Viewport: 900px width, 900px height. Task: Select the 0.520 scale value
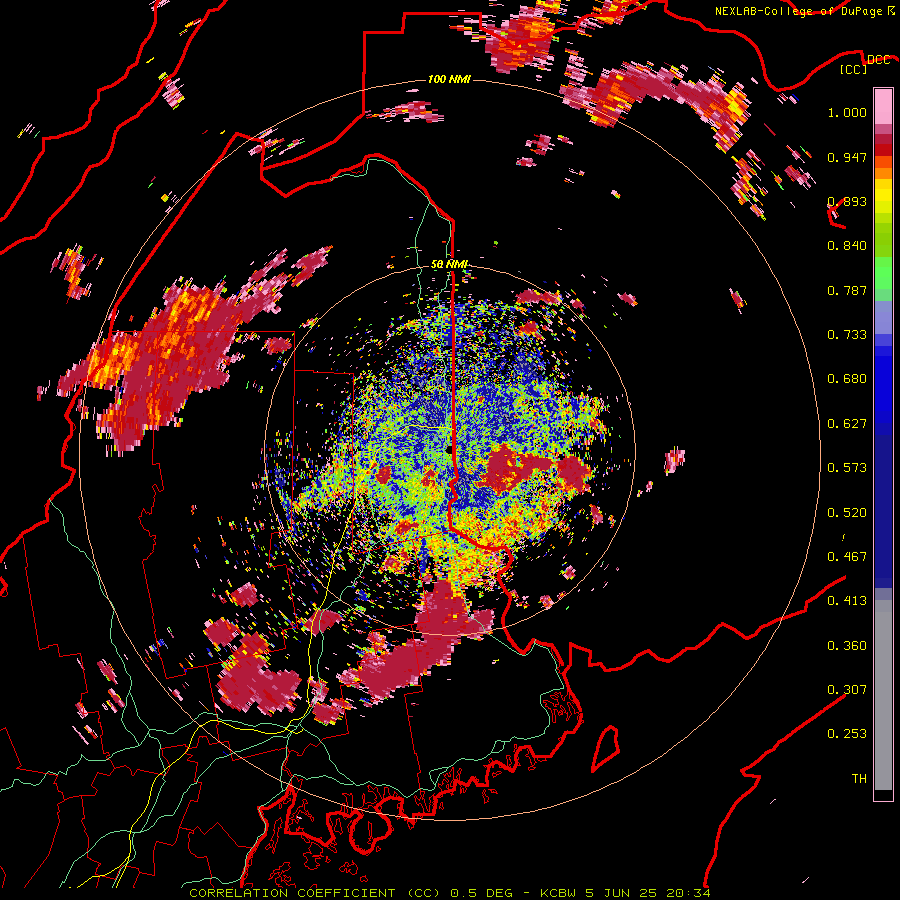(x=847, y=513)
